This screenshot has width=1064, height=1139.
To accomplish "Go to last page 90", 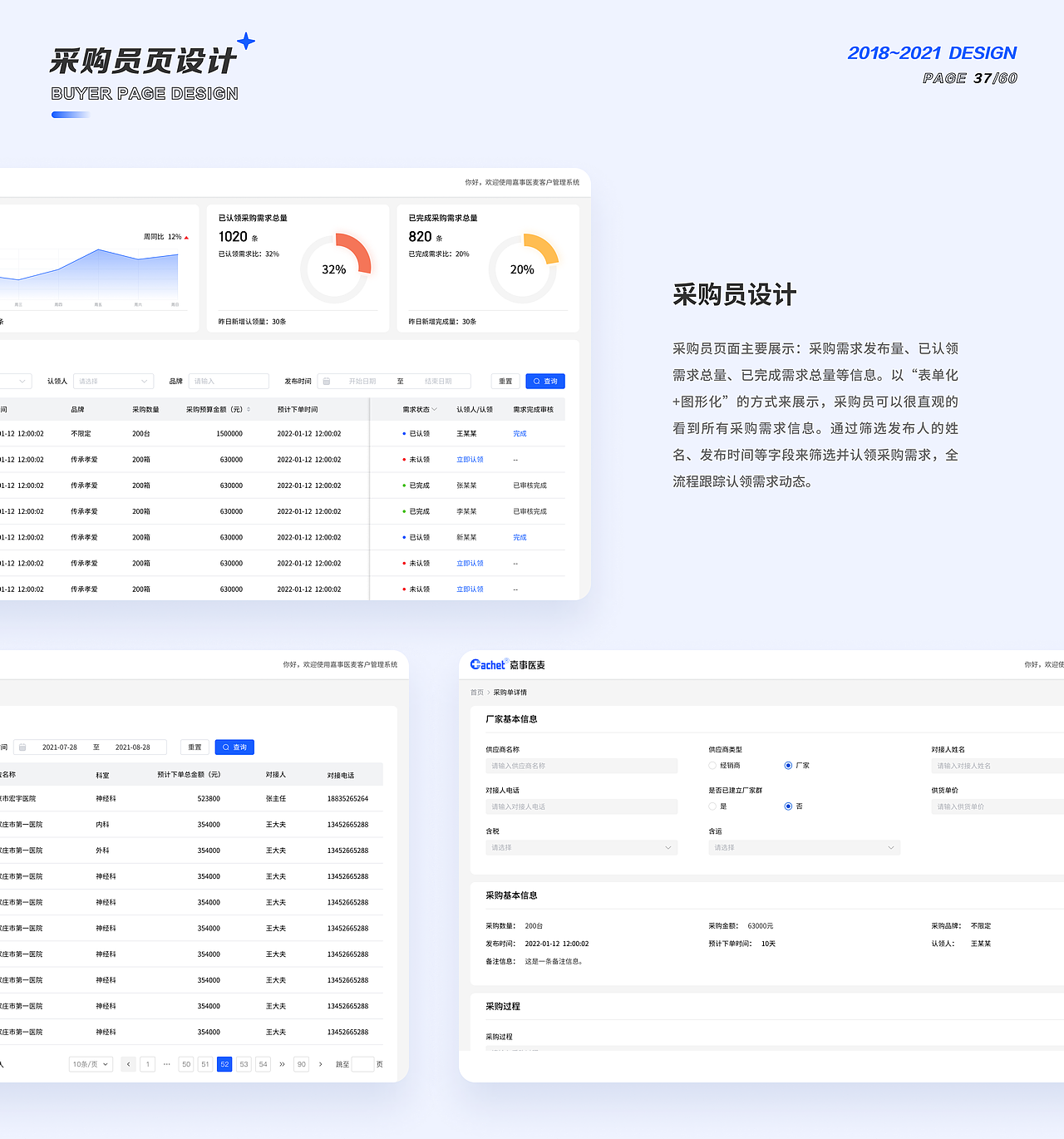I will pyautogui.click(x=302, y=1064).
